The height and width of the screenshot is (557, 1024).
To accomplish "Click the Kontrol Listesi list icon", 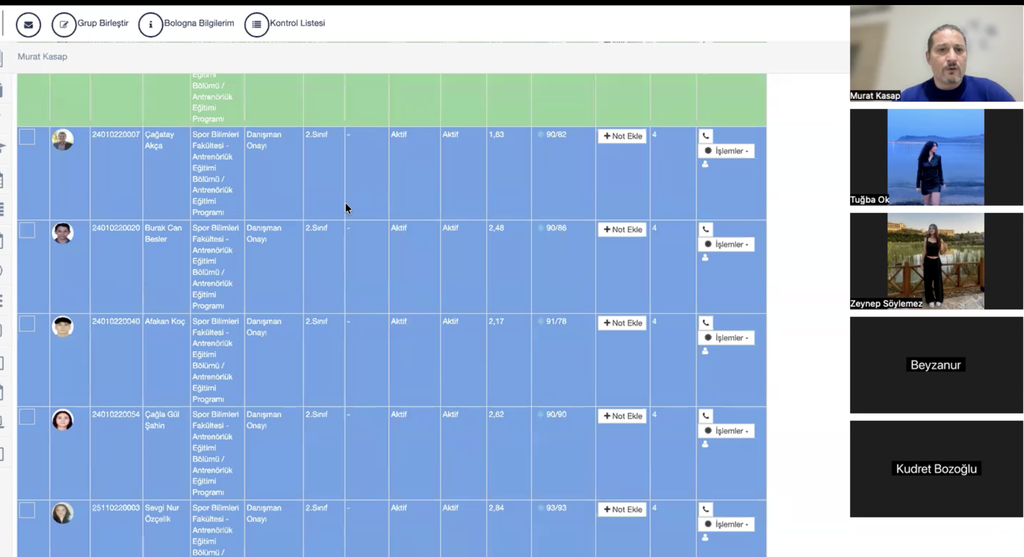I will coord(256,25).
